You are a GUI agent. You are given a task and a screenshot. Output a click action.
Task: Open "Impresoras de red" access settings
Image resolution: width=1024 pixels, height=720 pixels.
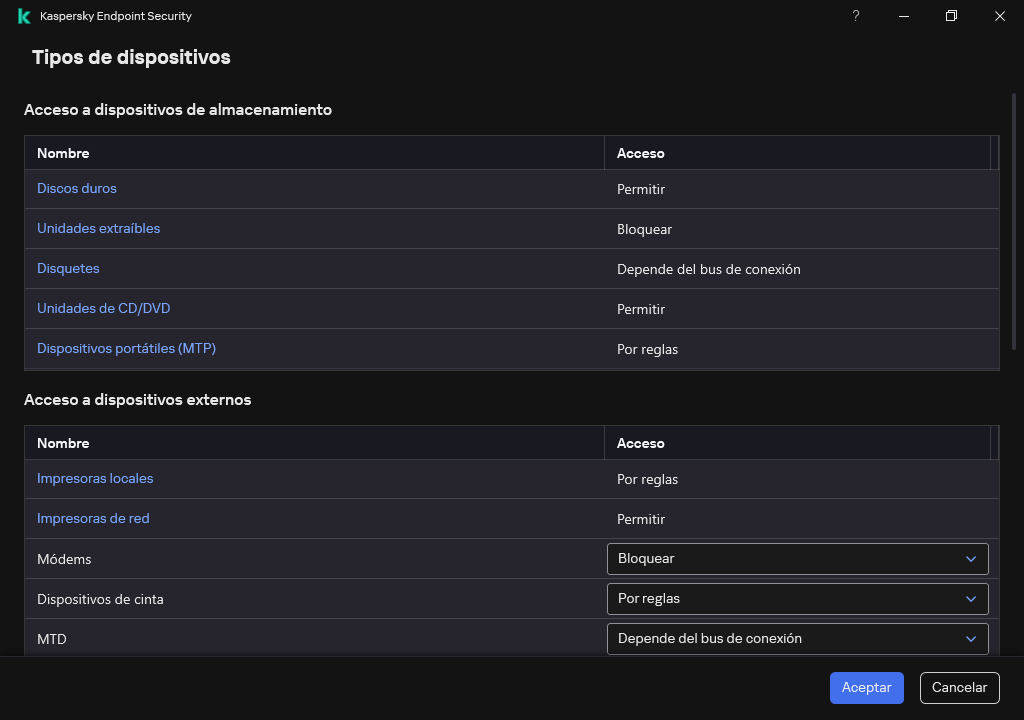93,518
